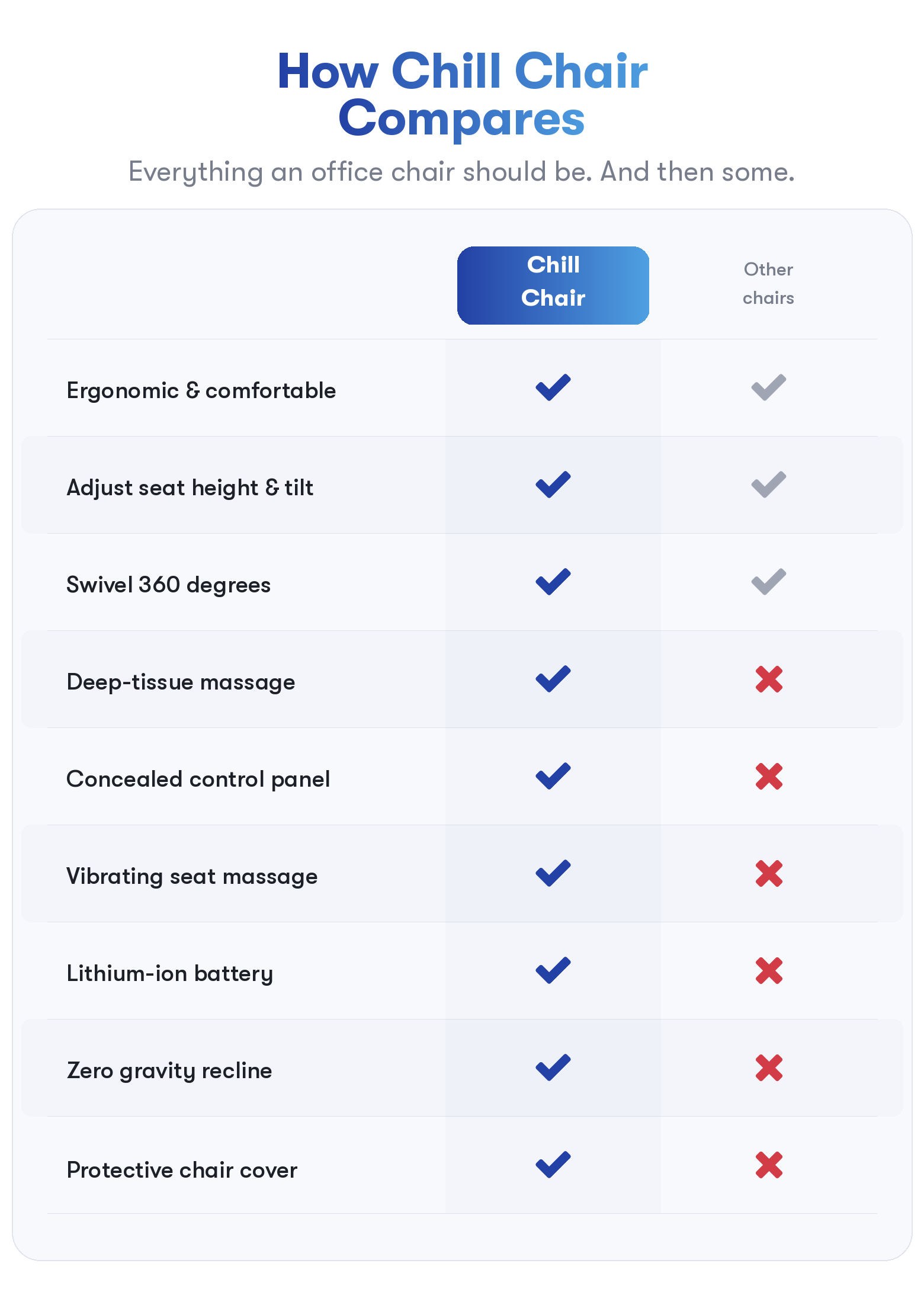Viewport: 924px width, 1308px height.
Task: Click red X for Protective chair cover
Action: [x=769, y=1165]
